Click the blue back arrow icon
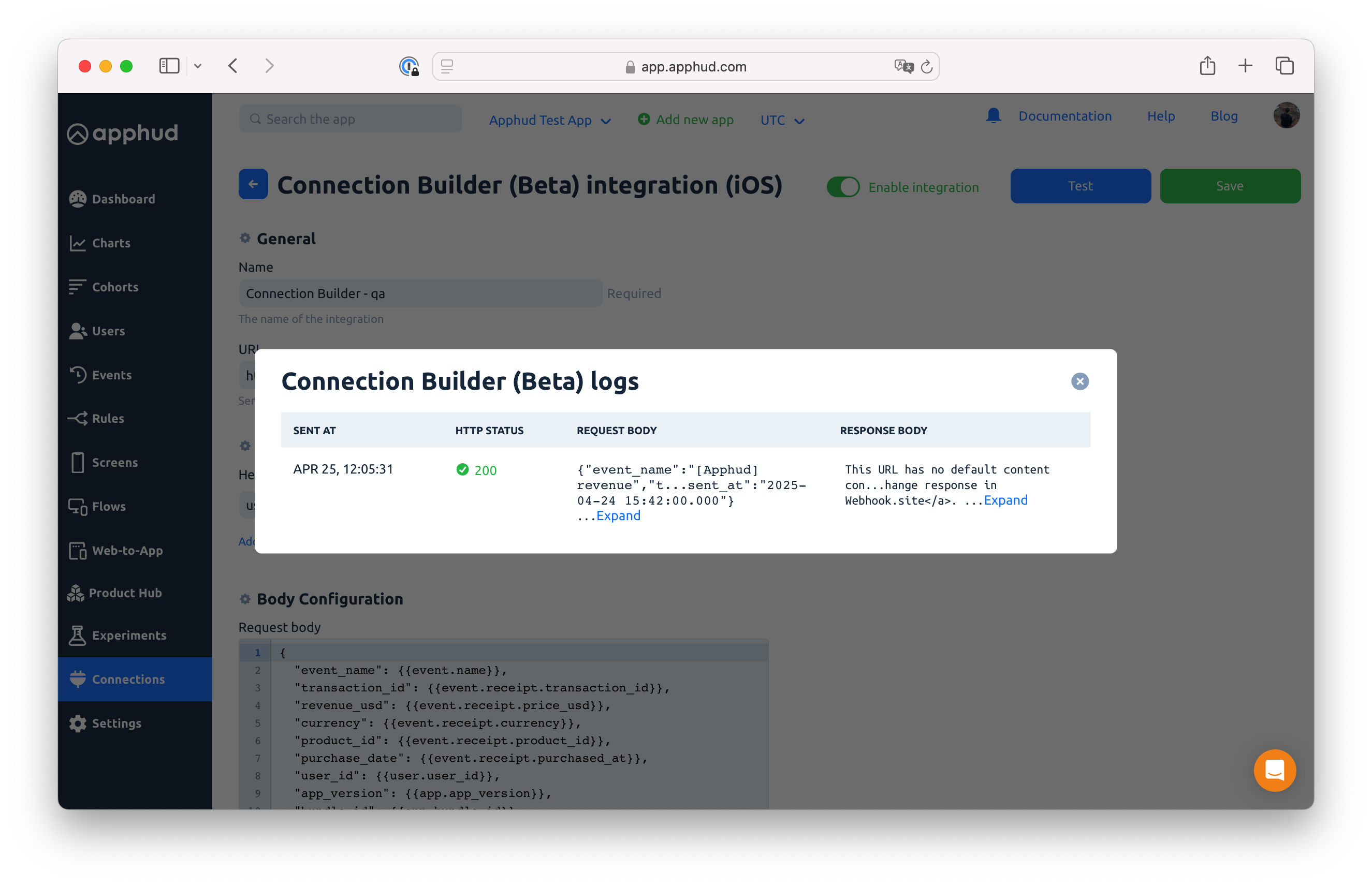The image size is (1372, 886). tap(253, 184)
